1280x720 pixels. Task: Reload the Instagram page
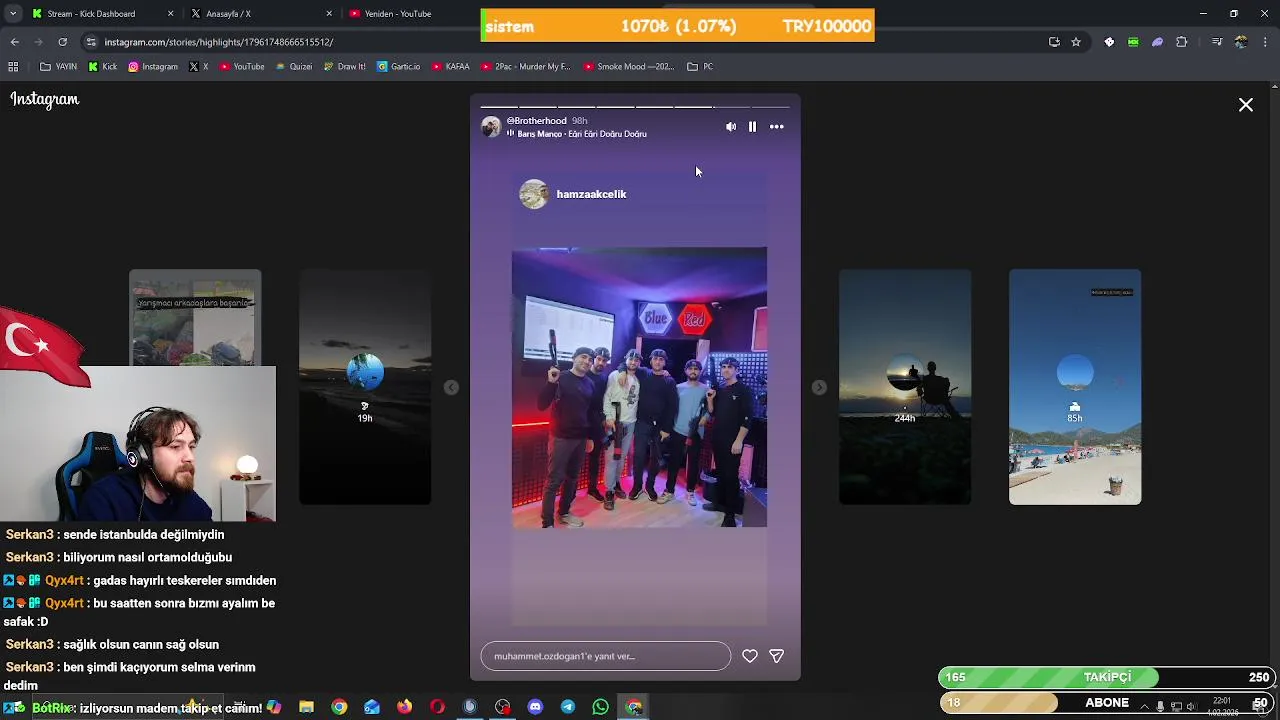[63, 42]
